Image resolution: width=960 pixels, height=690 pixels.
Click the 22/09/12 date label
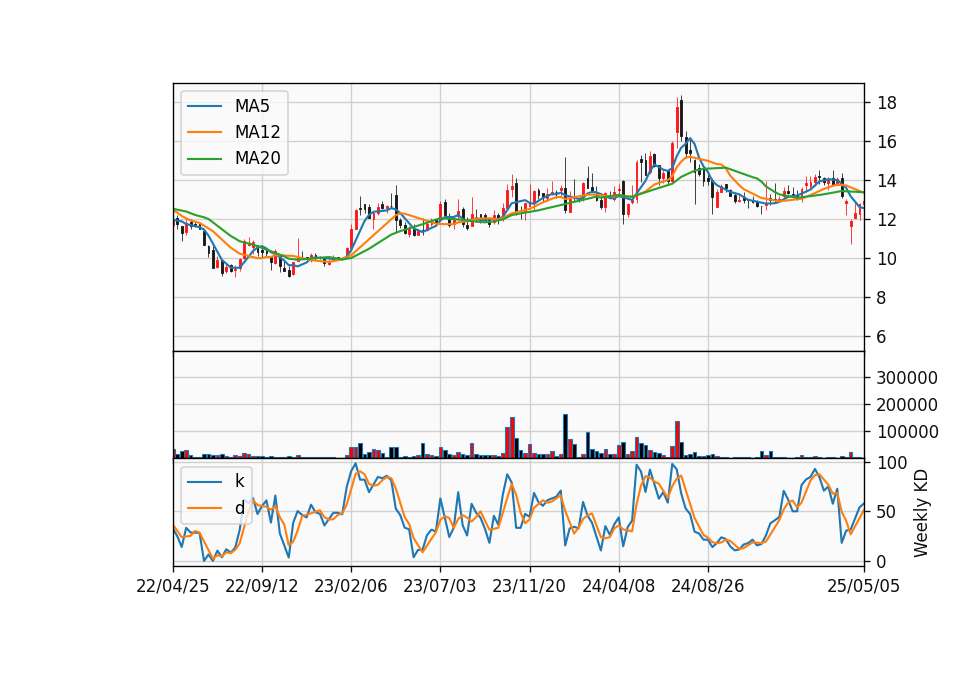point(262,586)
